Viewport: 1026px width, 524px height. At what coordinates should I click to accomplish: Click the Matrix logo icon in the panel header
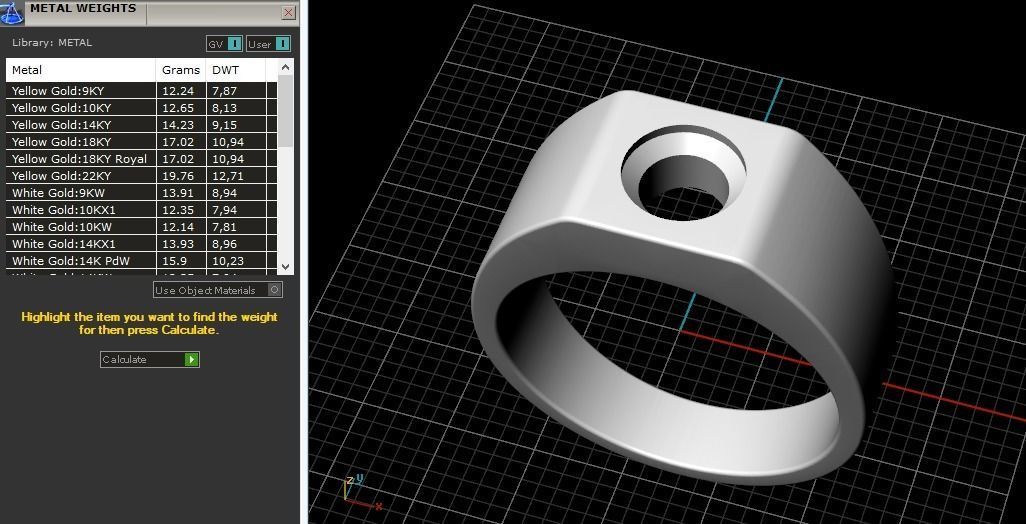[x=12, y=12]
